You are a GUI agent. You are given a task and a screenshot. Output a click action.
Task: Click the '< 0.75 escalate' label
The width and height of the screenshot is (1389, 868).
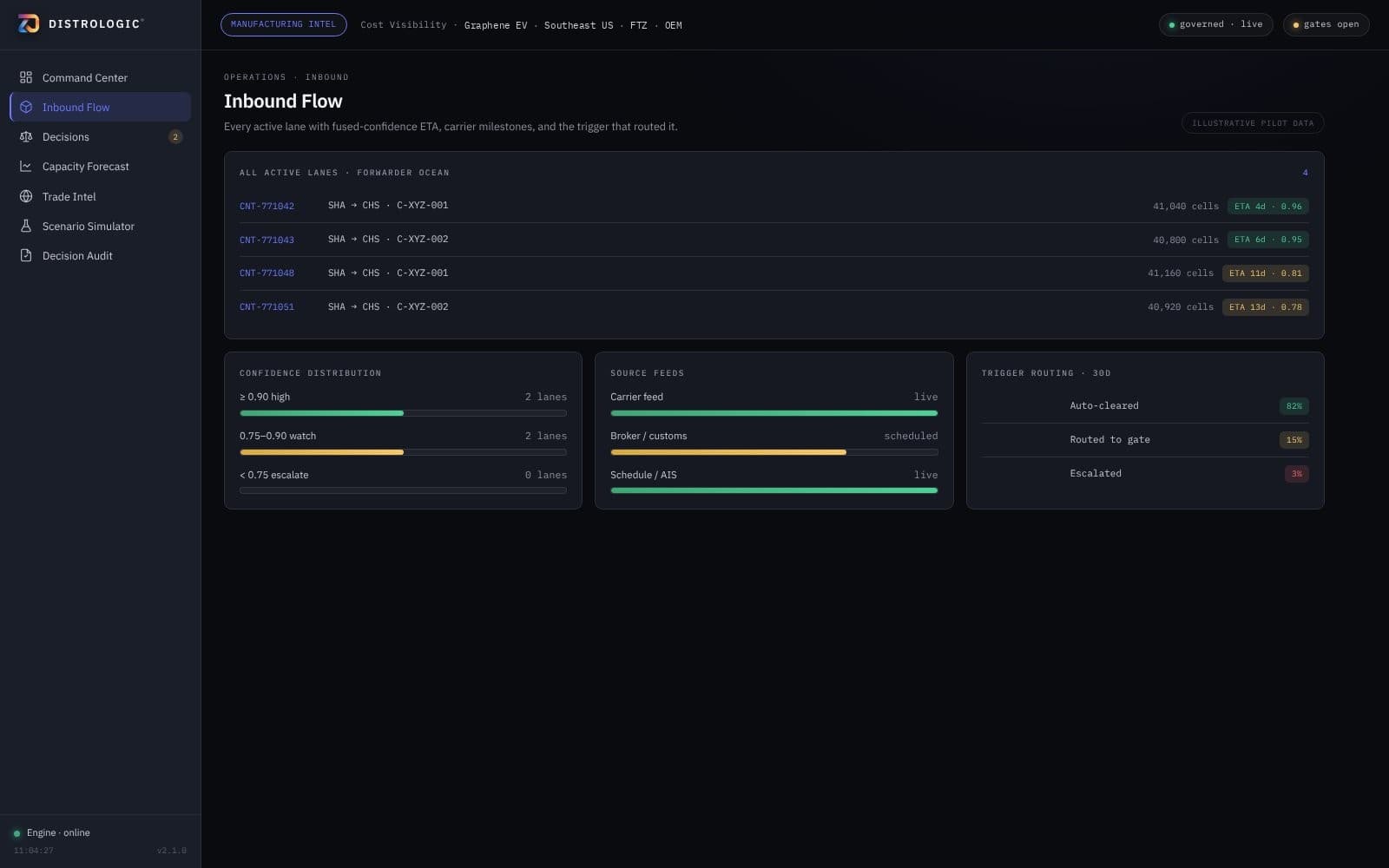pos(273,475)
